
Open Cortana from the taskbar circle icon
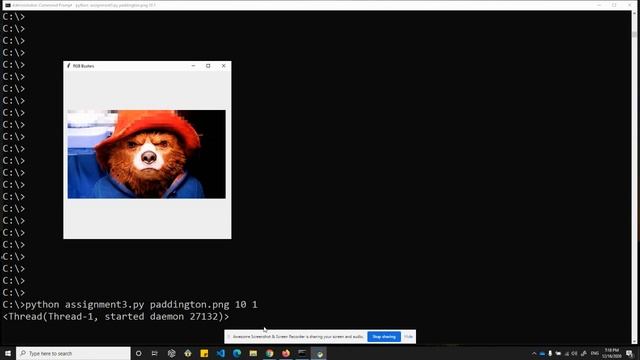pyautogui.click(x=138, y=353)
